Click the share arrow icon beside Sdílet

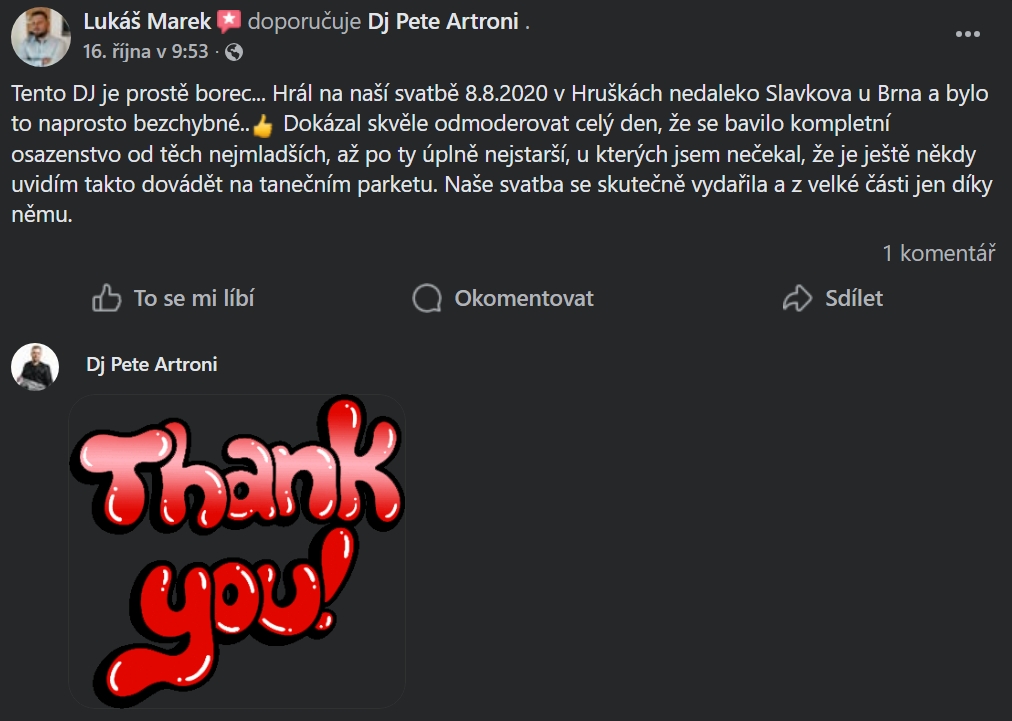798,298
